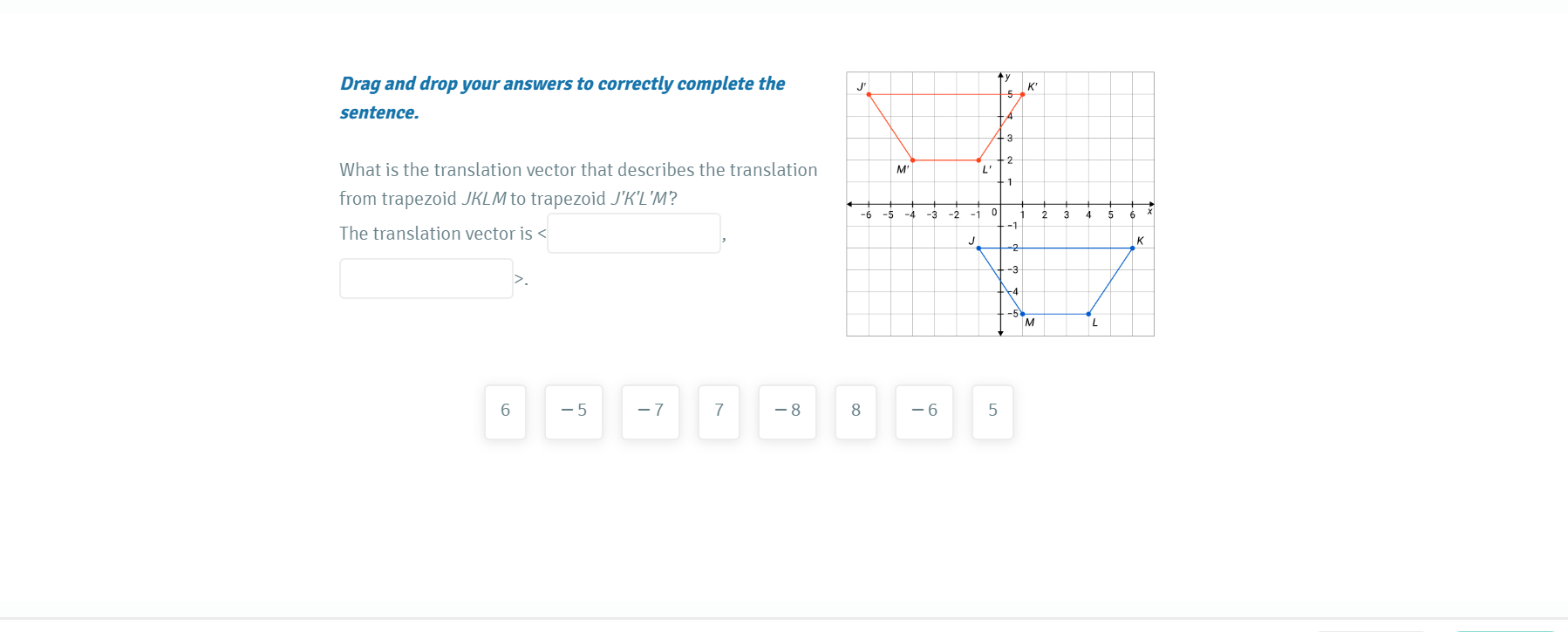The height and width of the screenshot is (632, 1568).
Task: Click the origin 0 of the coordinate grid
Action: [x=1000, y=204]
